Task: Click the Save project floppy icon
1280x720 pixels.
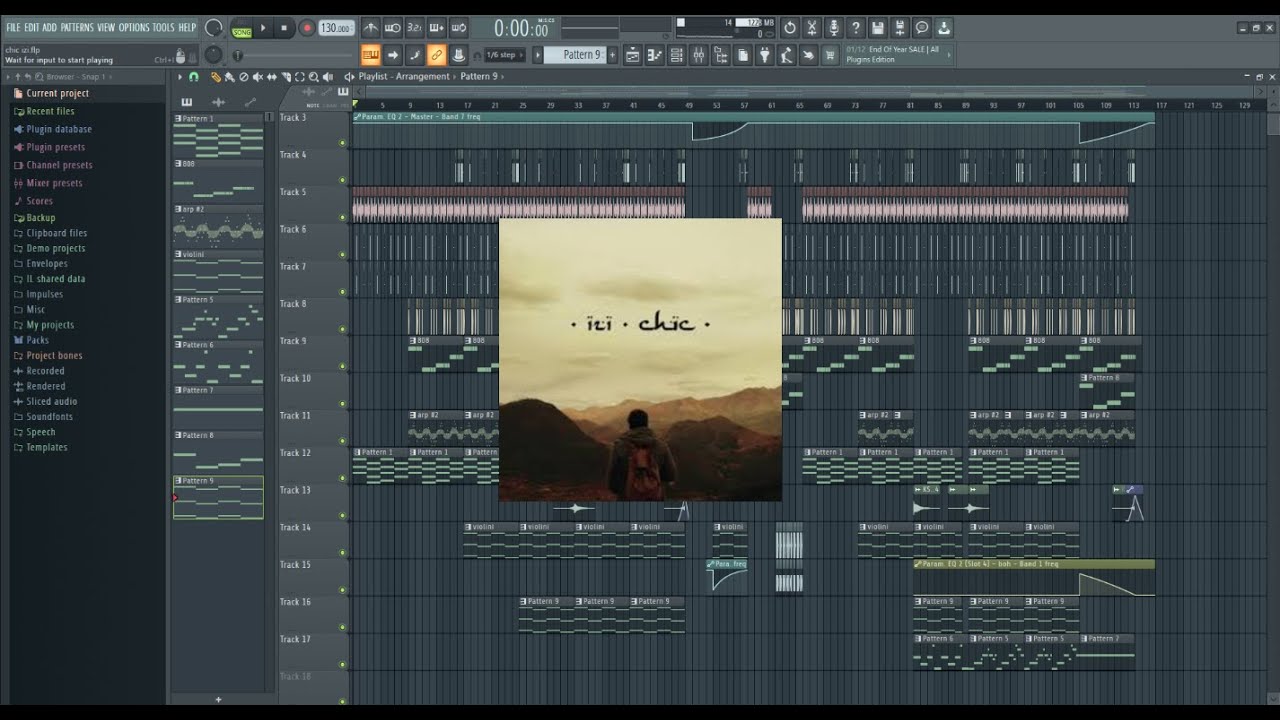Action: (x=877, y=28)
